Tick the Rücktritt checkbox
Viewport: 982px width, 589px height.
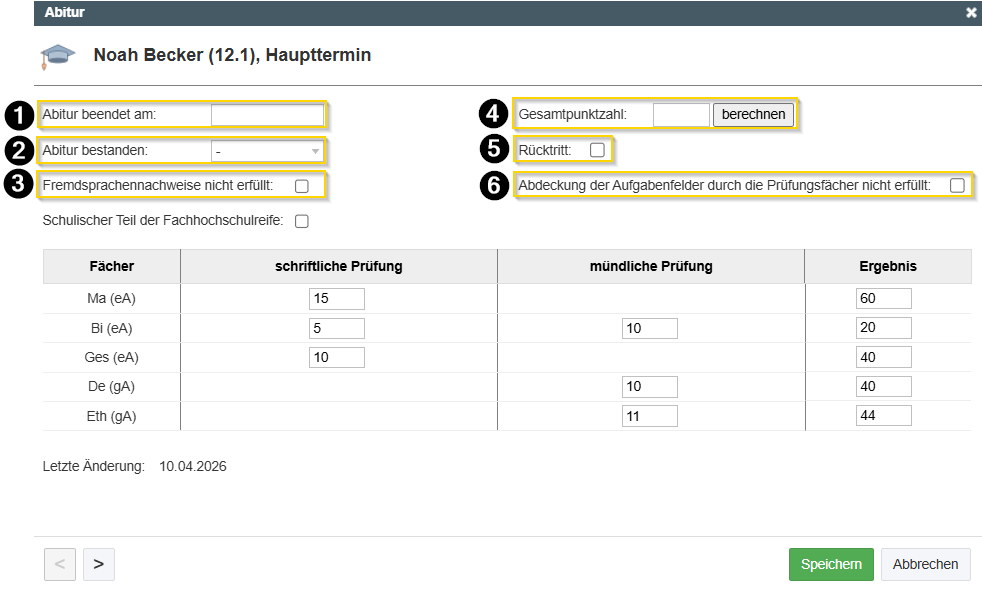(x=597, y=150)
